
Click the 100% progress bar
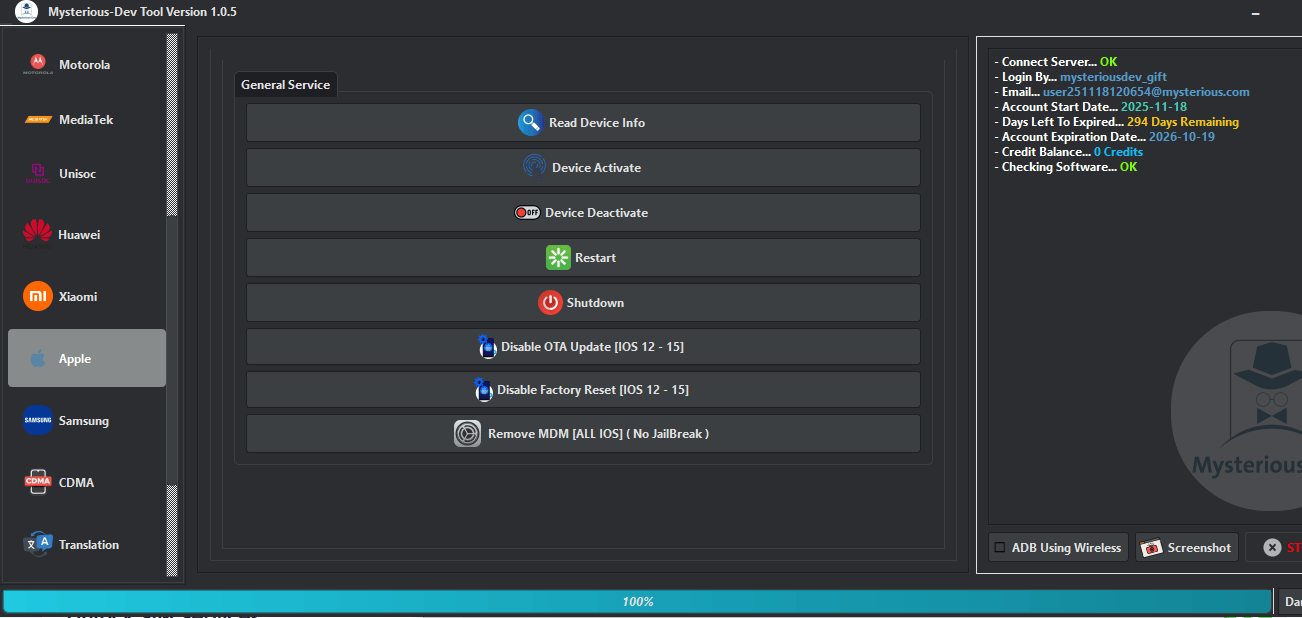click(639, 601)
